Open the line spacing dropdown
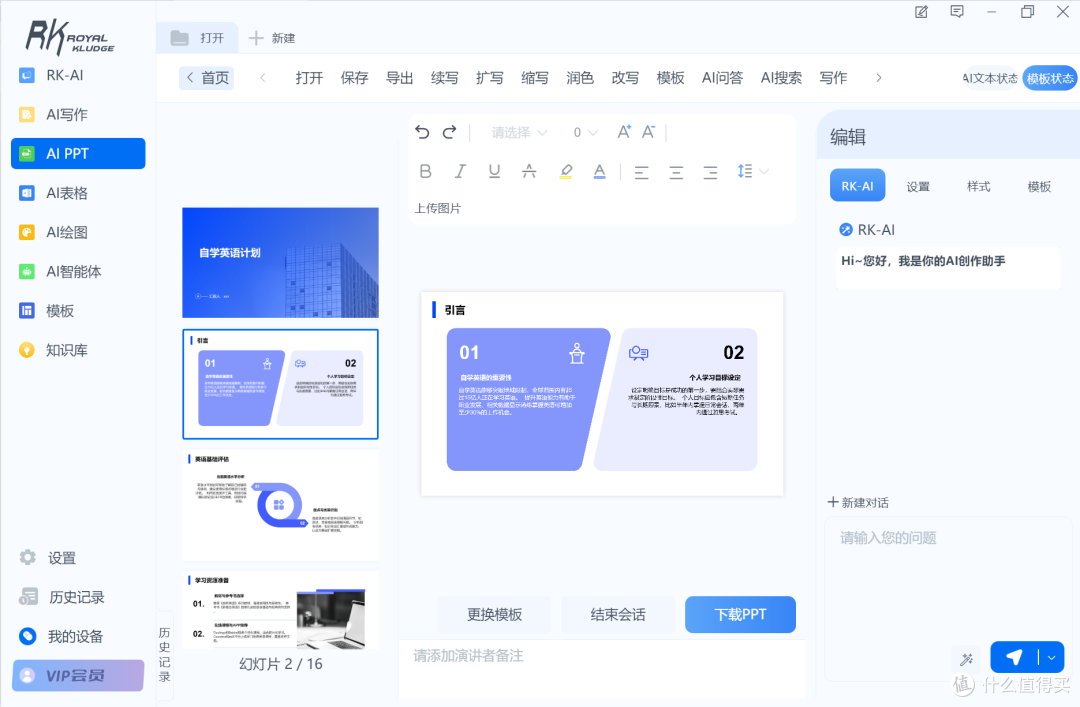Image resolution: width=1080 pixels, height=707 pixels. [752, 171]
